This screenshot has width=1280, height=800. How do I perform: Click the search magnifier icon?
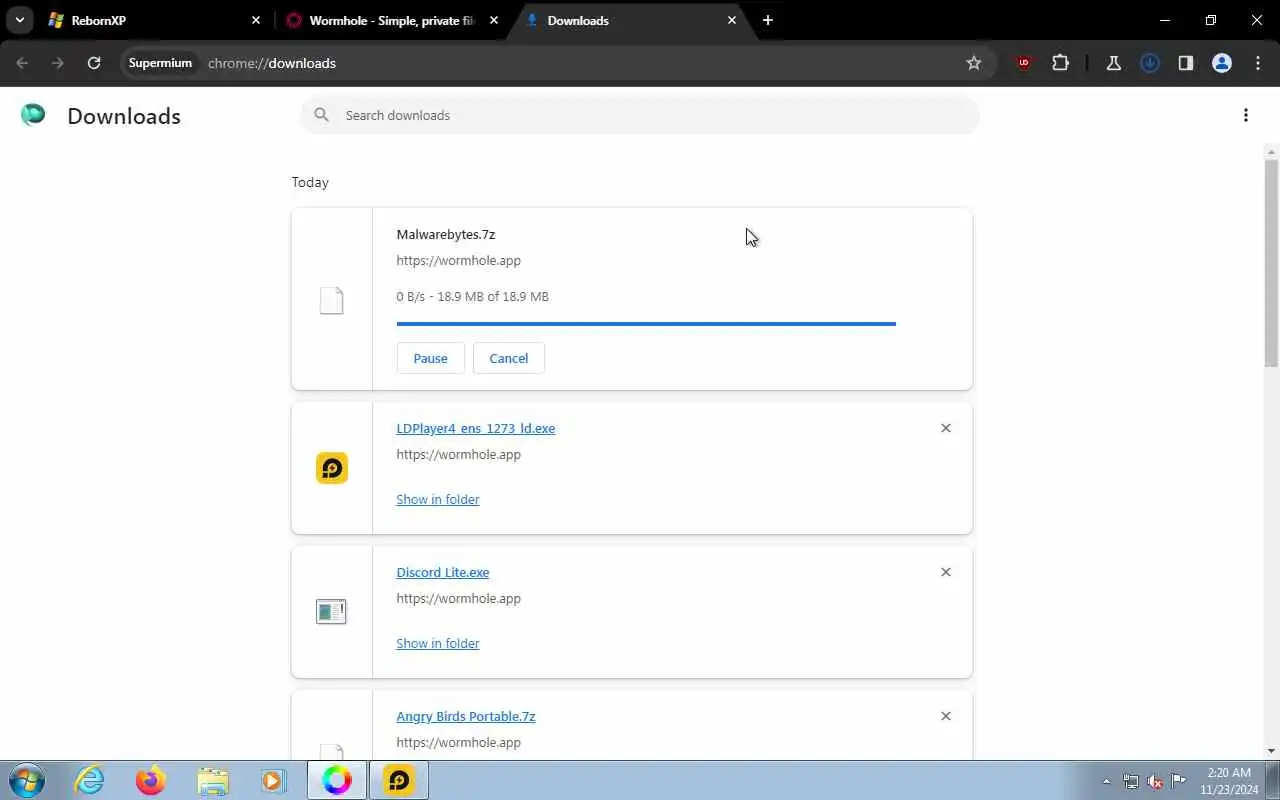pos(321,115)
